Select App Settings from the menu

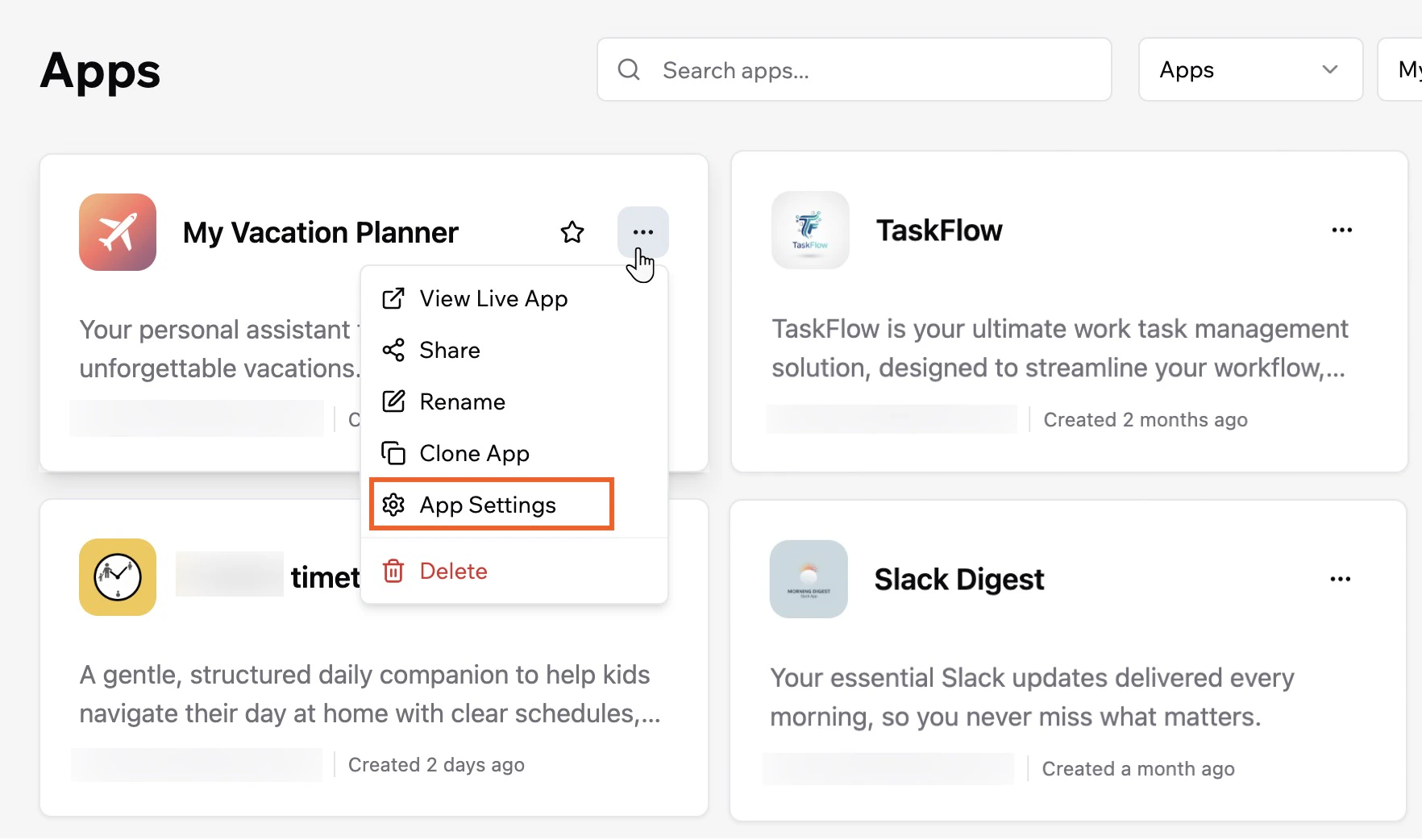[x=487, y=505]
